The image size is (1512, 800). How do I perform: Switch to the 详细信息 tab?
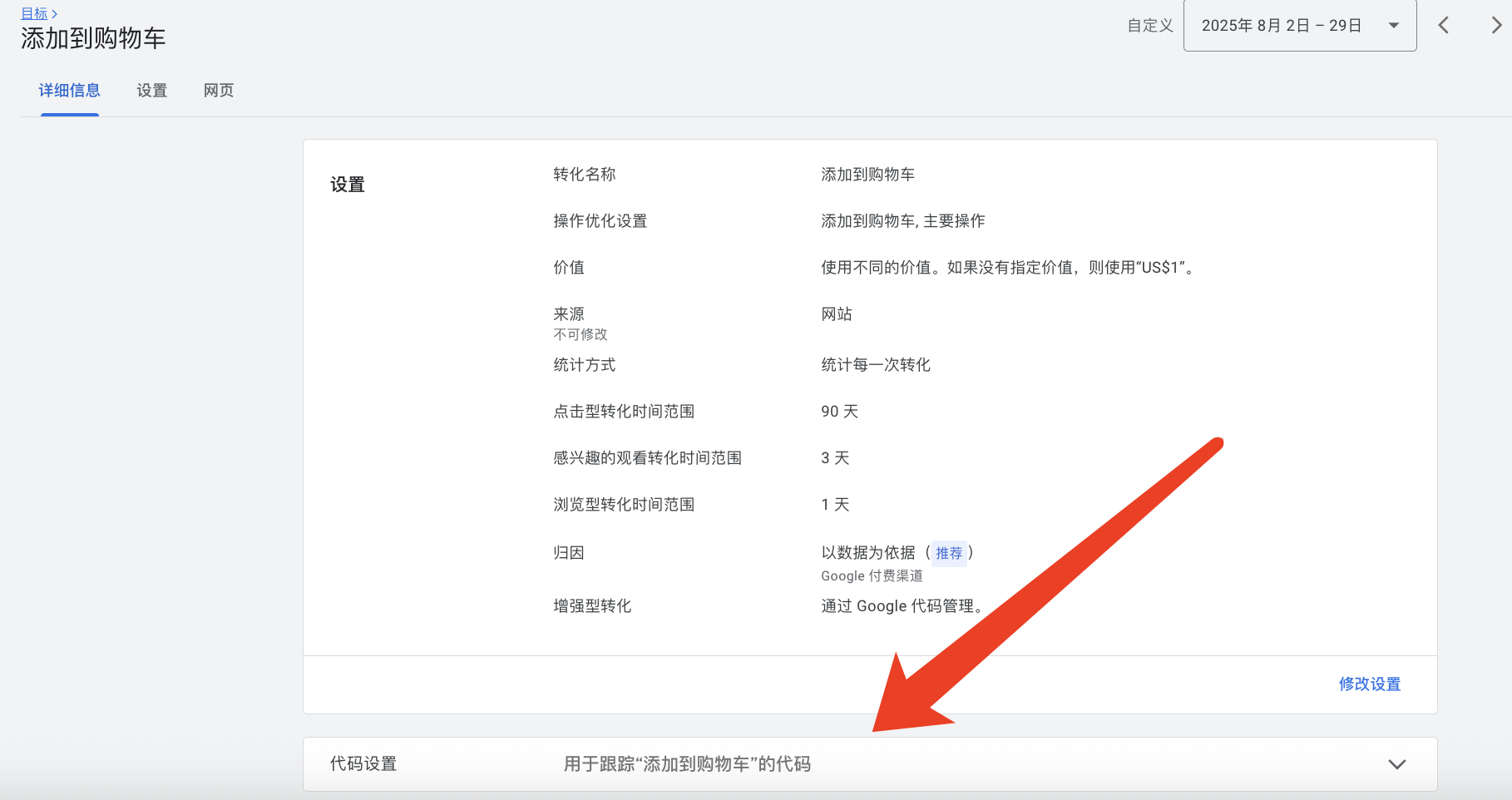(70, 91)
